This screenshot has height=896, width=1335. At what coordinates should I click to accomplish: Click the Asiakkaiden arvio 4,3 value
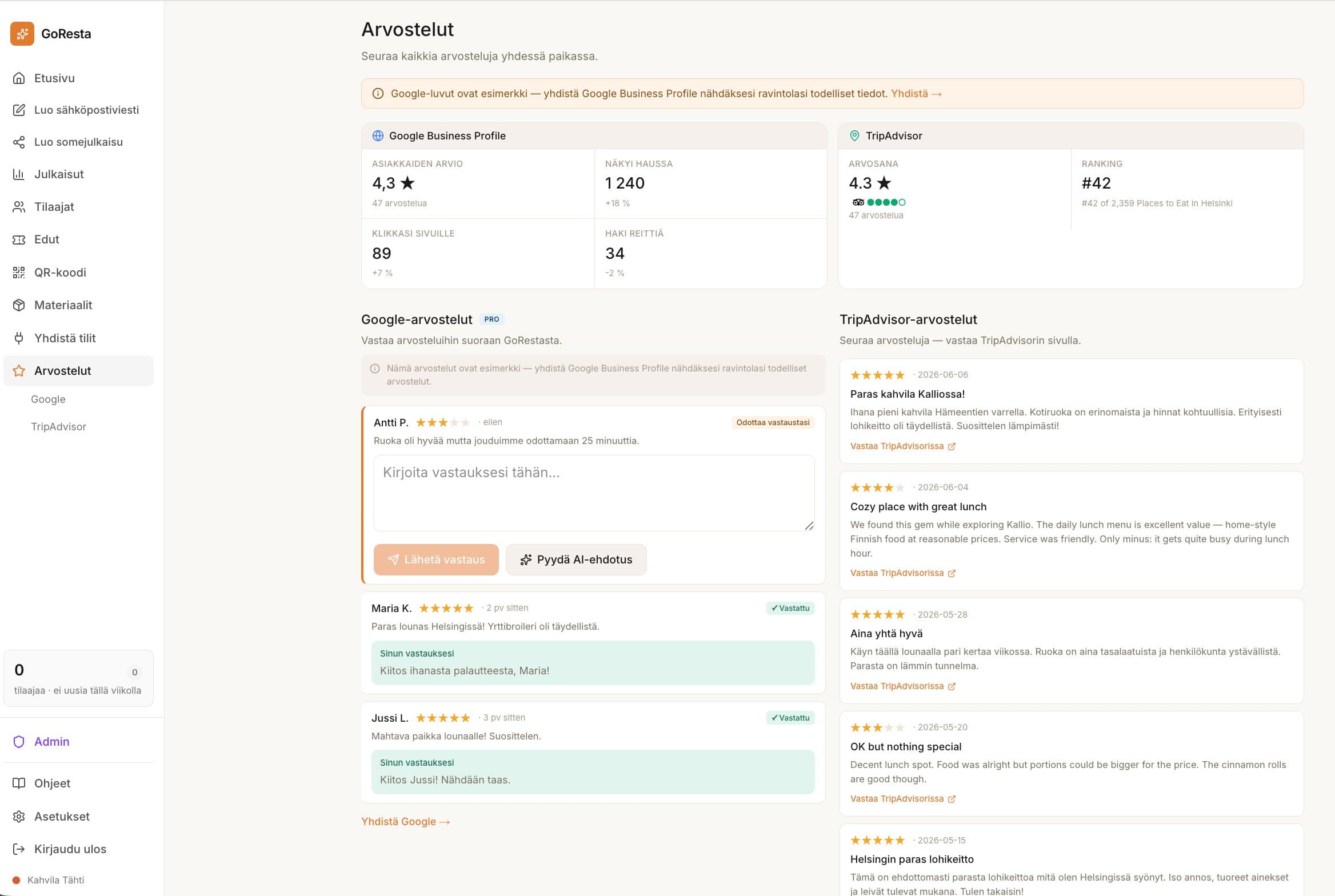(x=393, y=183)
